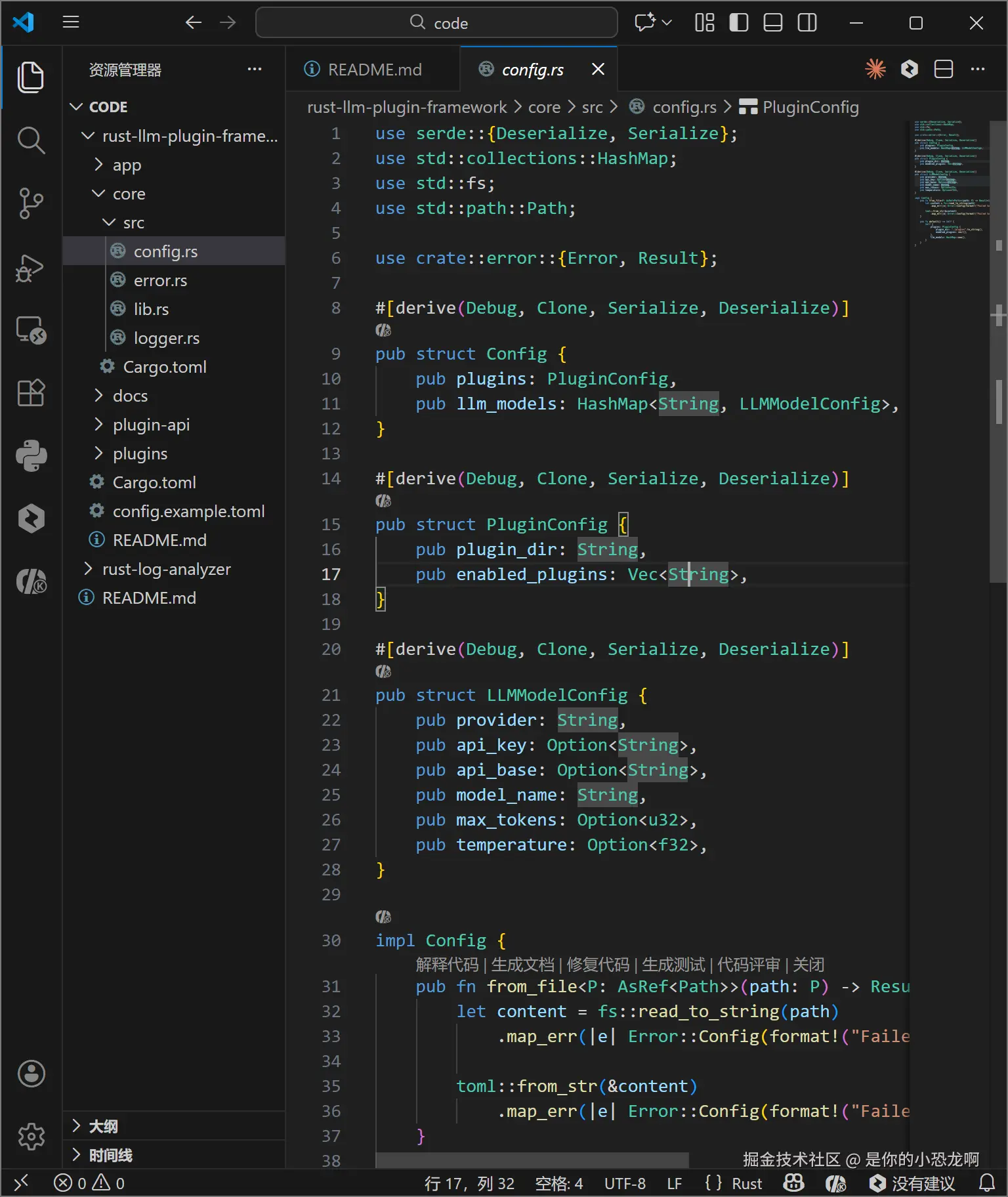Collapse the src folder
This screenshot has width=1008, height=1197.
(174, 222)
